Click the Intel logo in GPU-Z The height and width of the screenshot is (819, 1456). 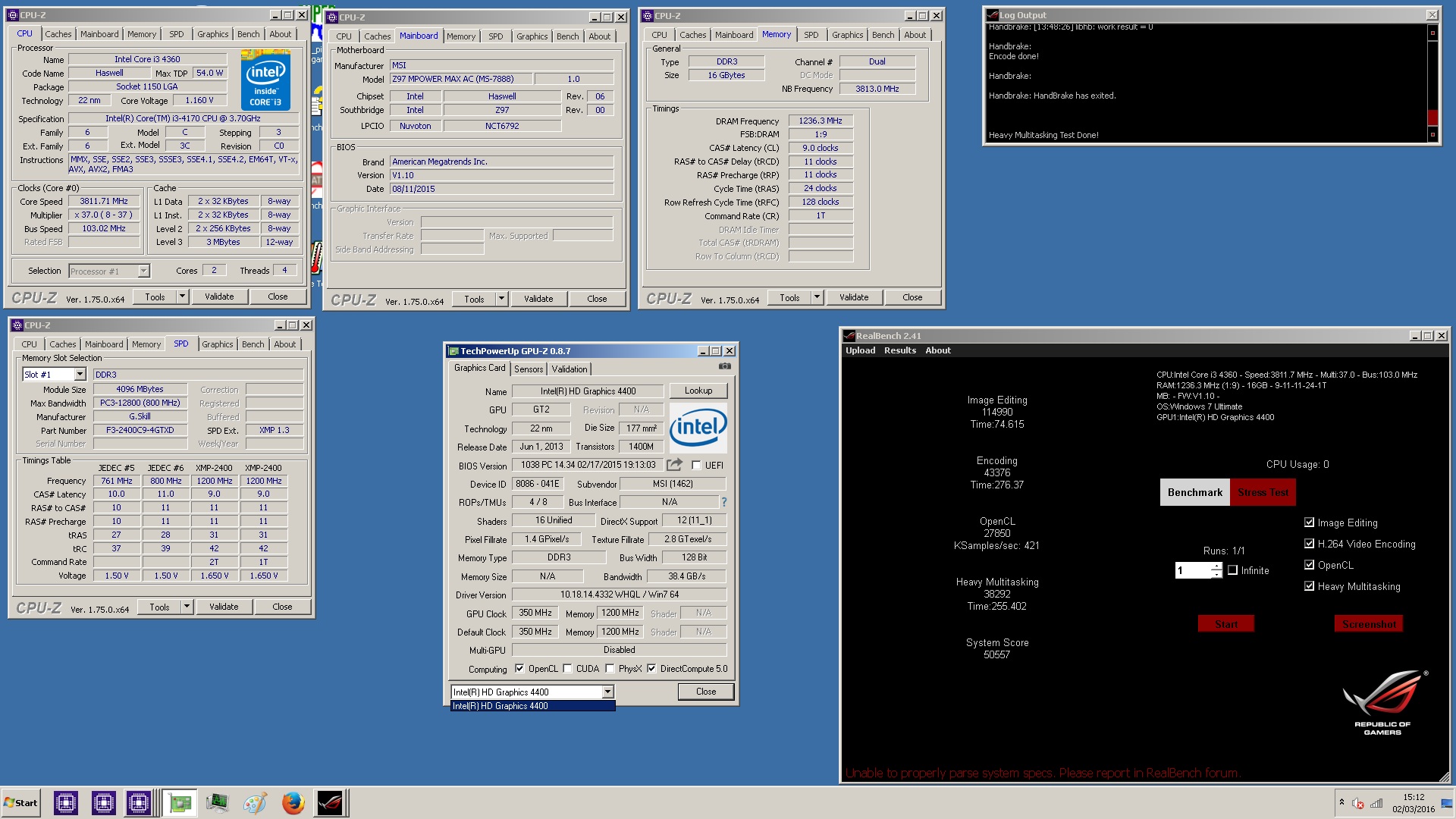tap(698, 428)
